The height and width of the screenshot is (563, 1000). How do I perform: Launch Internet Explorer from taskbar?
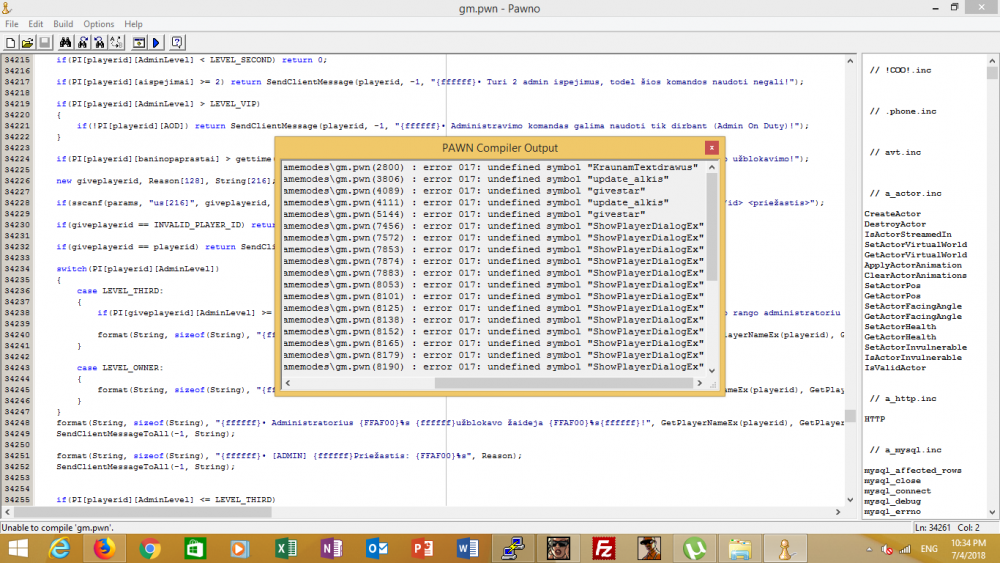pos(59,549)
